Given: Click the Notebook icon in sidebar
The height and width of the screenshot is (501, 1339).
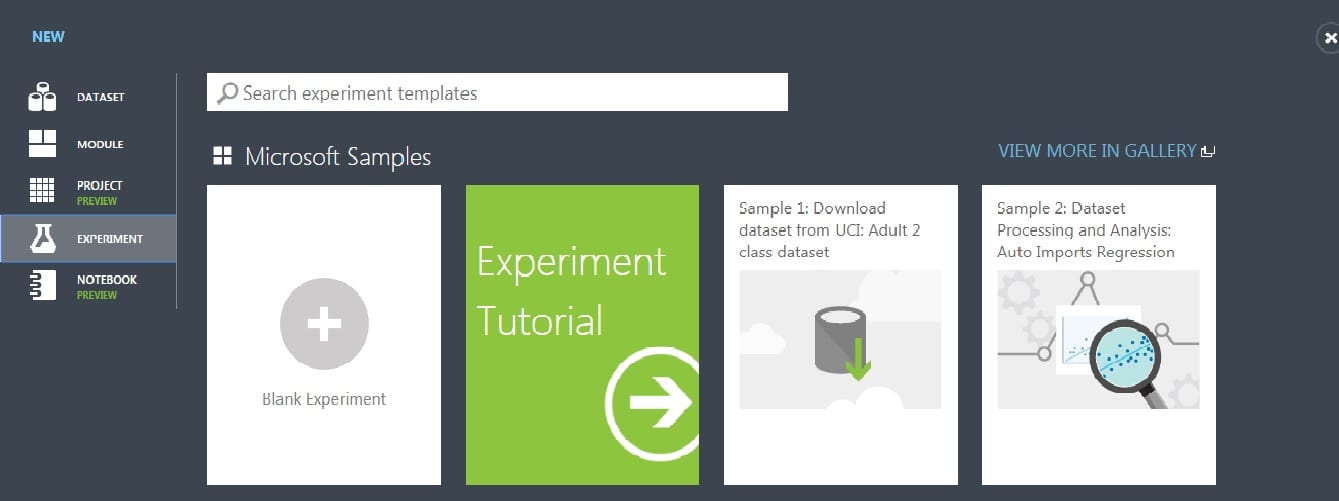Looking at the screenshot, I should tap(42, 285).
